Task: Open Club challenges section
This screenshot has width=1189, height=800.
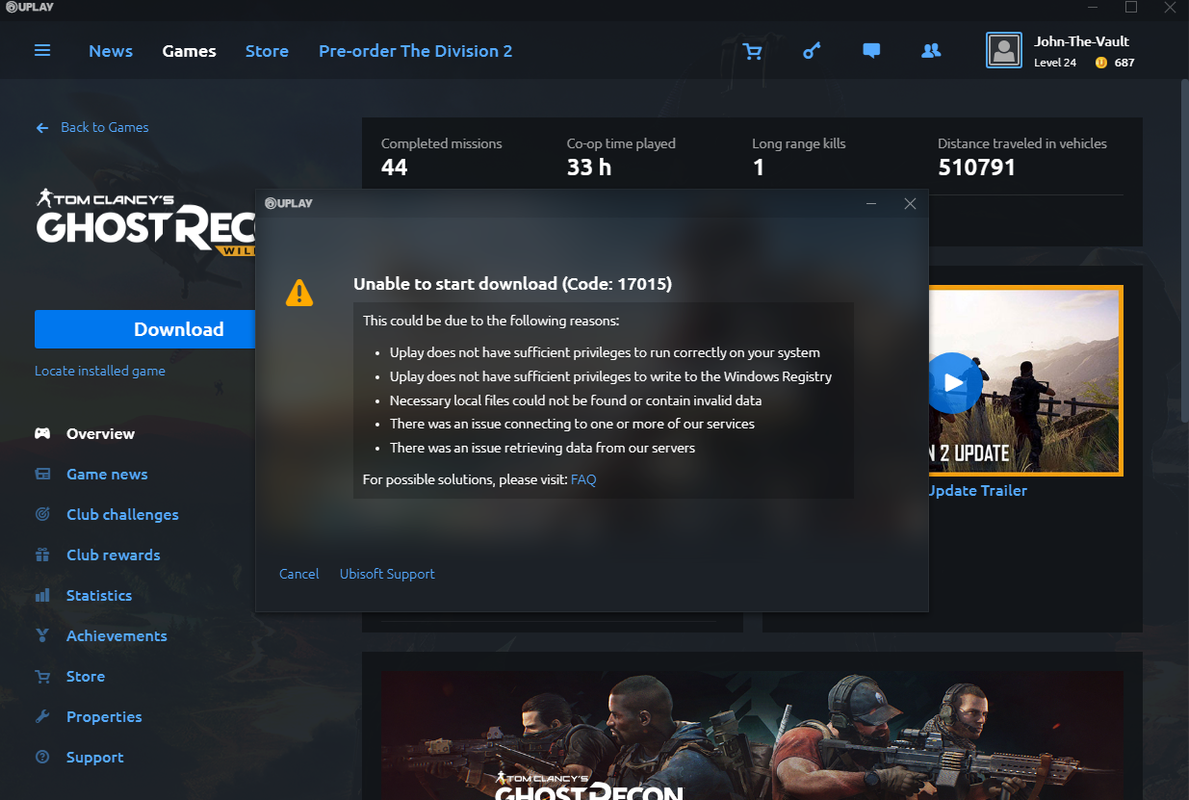Action: click(122, 514)
